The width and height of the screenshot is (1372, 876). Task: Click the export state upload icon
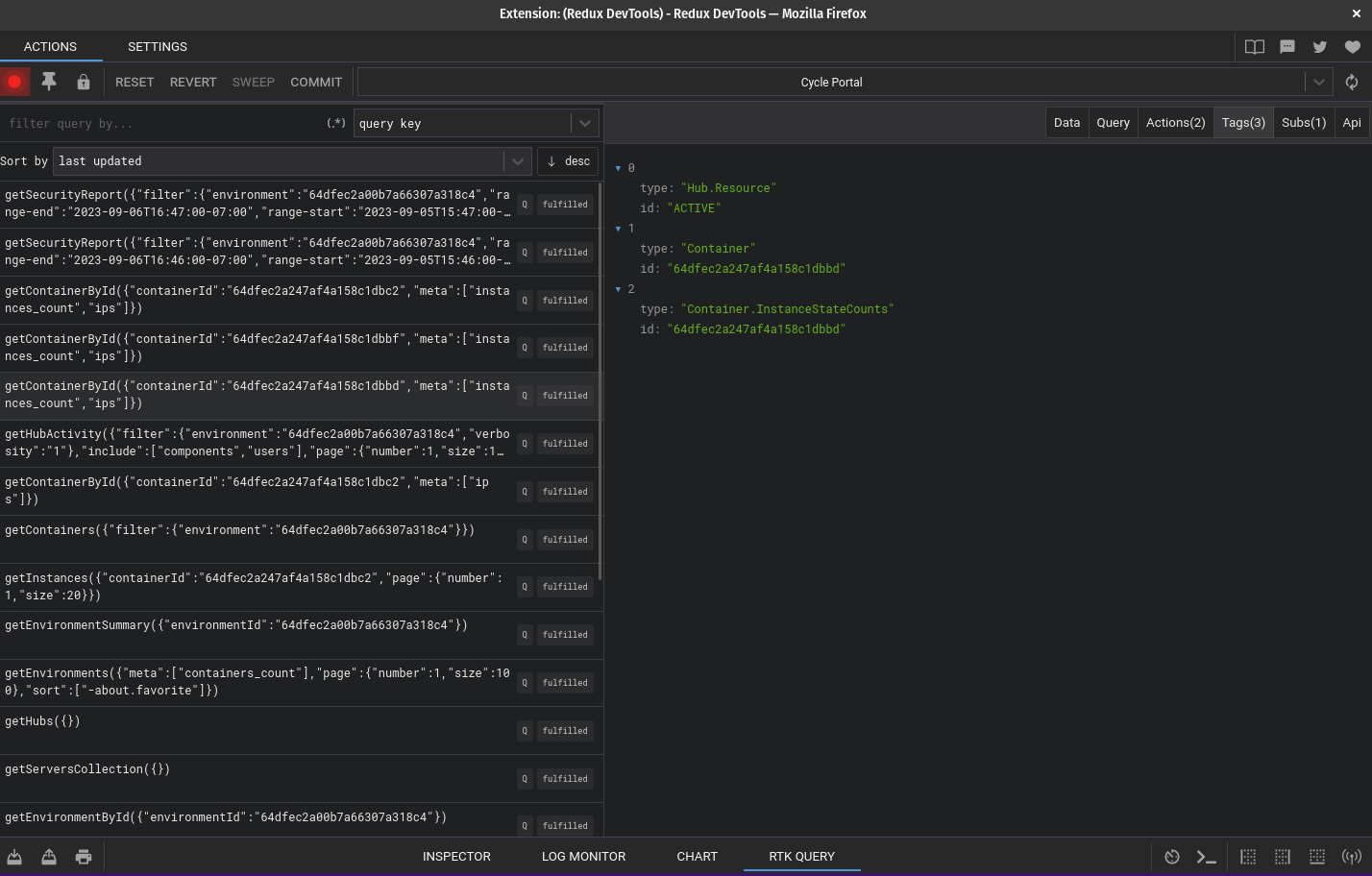coord(49,857)
